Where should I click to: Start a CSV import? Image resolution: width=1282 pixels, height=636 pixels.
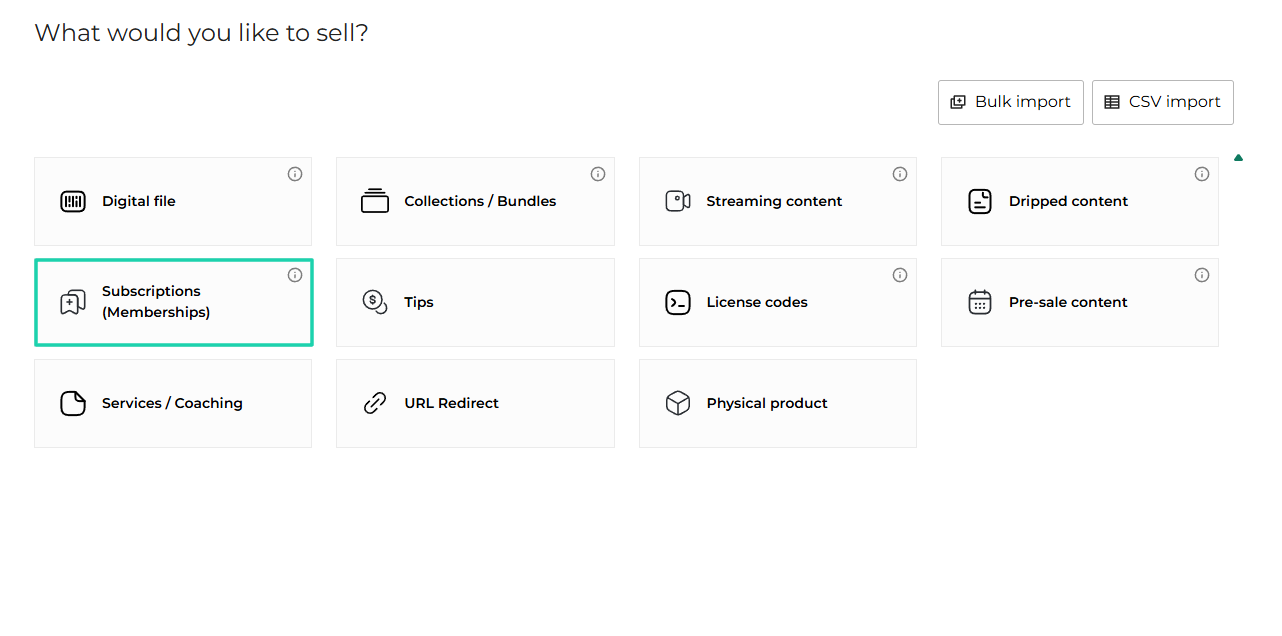1162,102
